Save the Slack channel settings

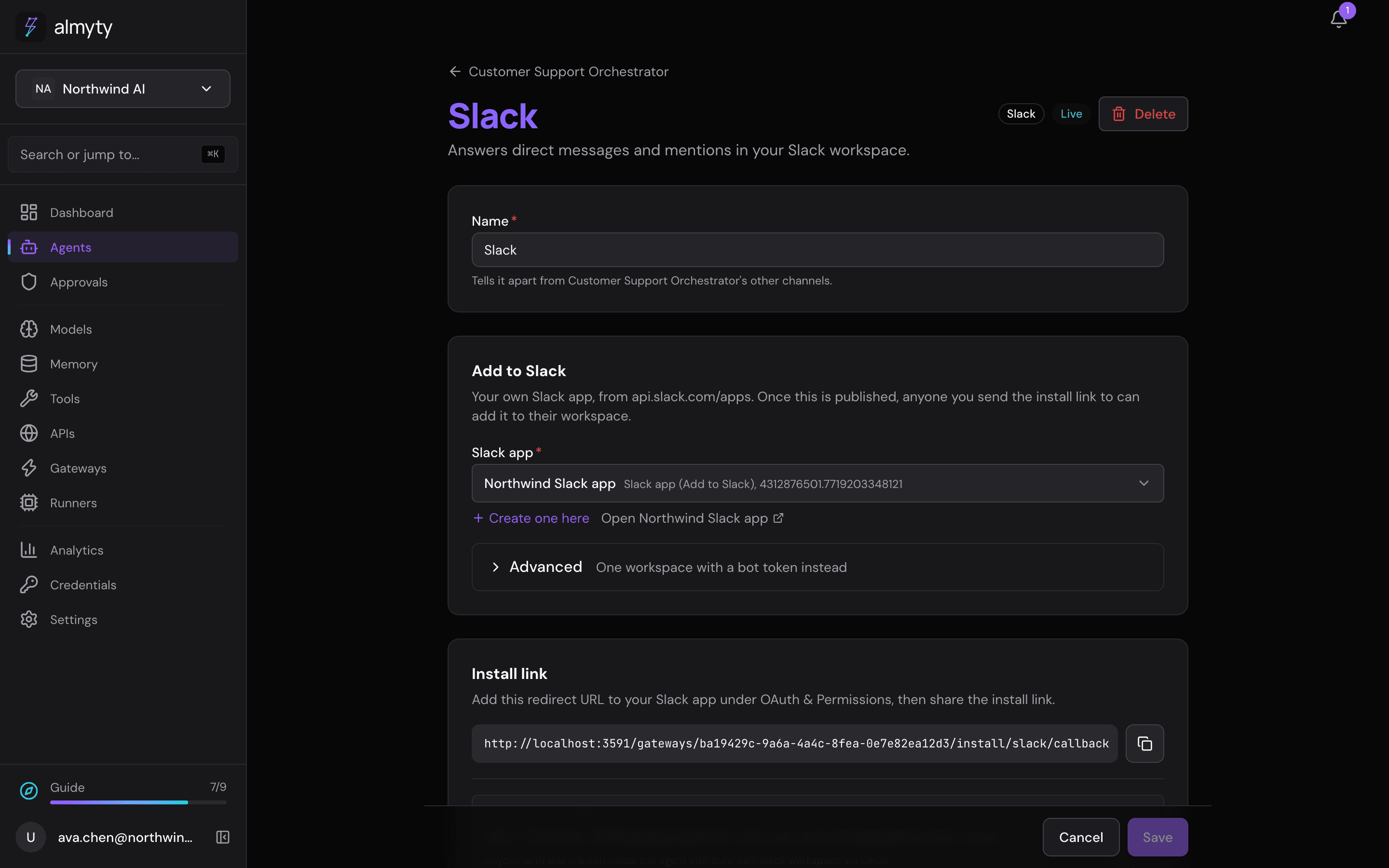point(1157,837)
